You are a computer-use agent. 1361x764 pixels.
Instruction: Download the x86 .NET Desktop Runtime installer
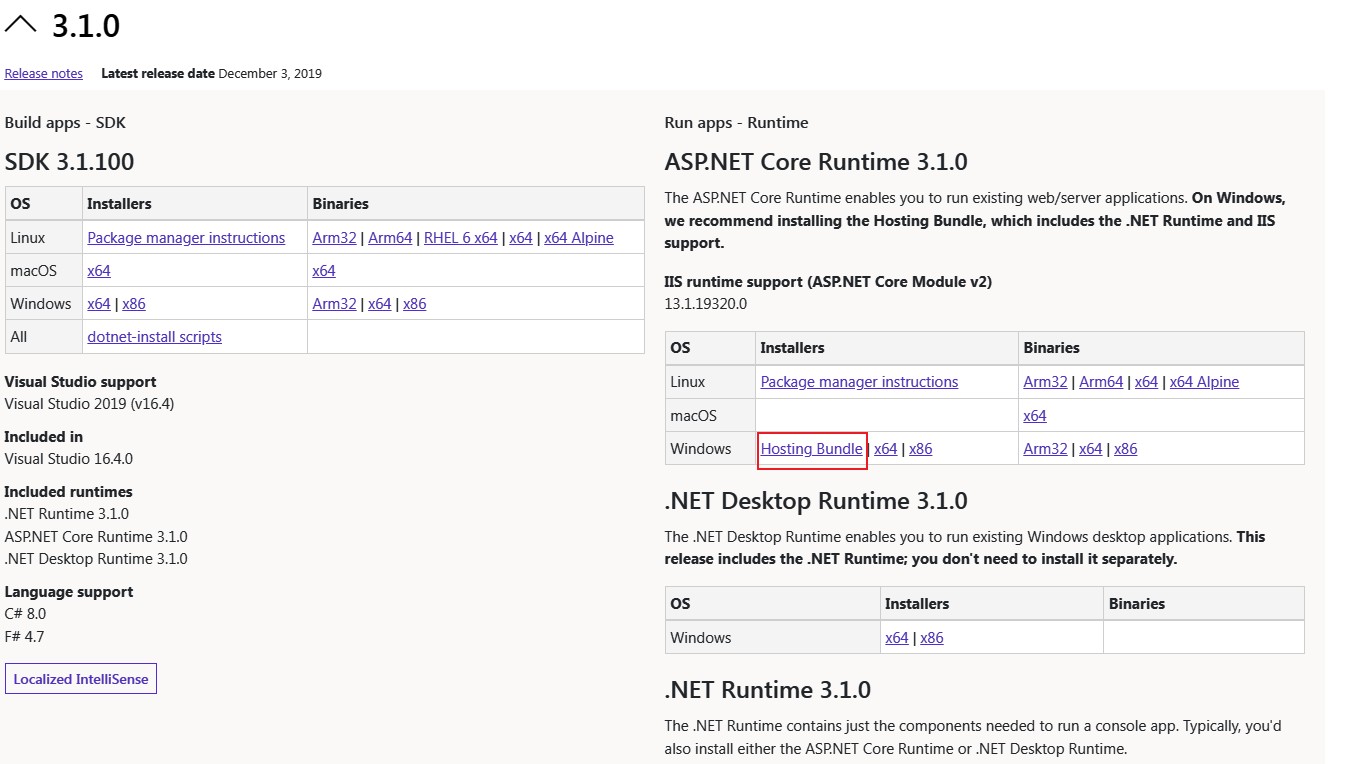(x=931, y=637)
